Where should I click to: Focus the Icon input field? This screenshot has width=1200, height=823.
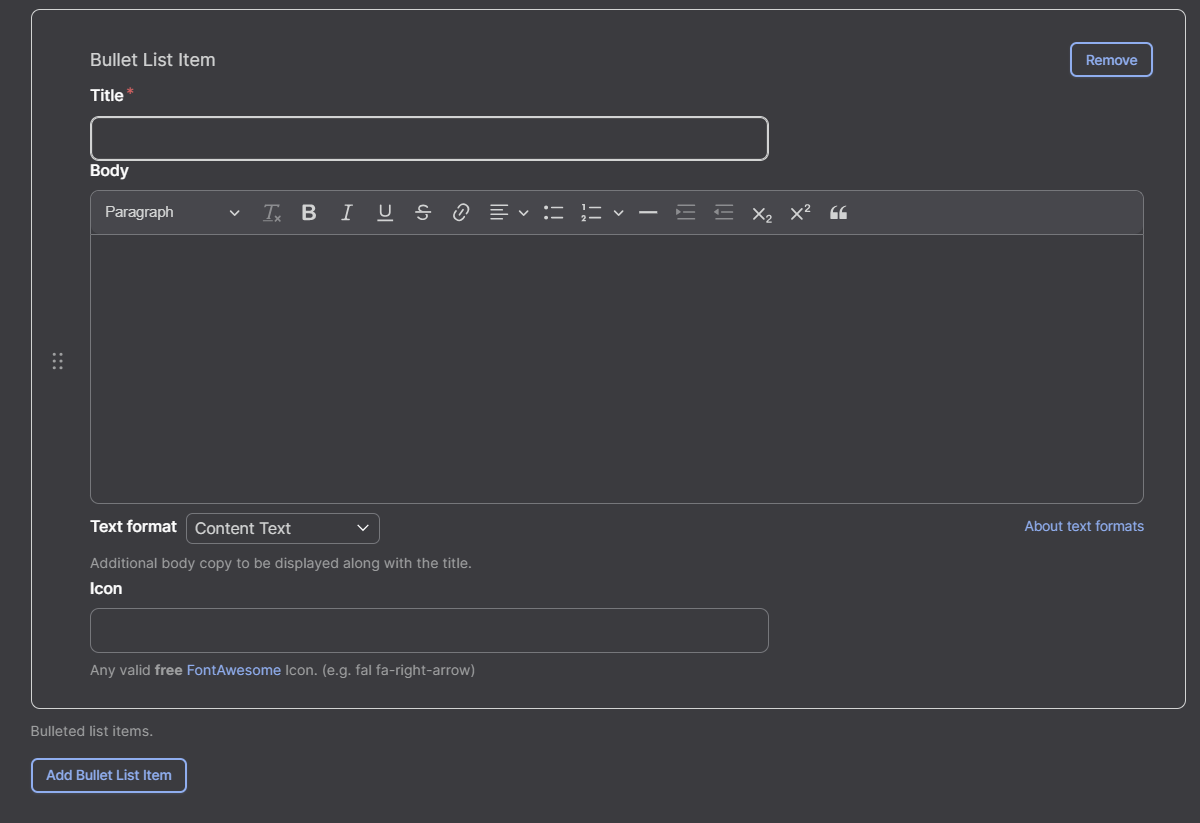429,631
